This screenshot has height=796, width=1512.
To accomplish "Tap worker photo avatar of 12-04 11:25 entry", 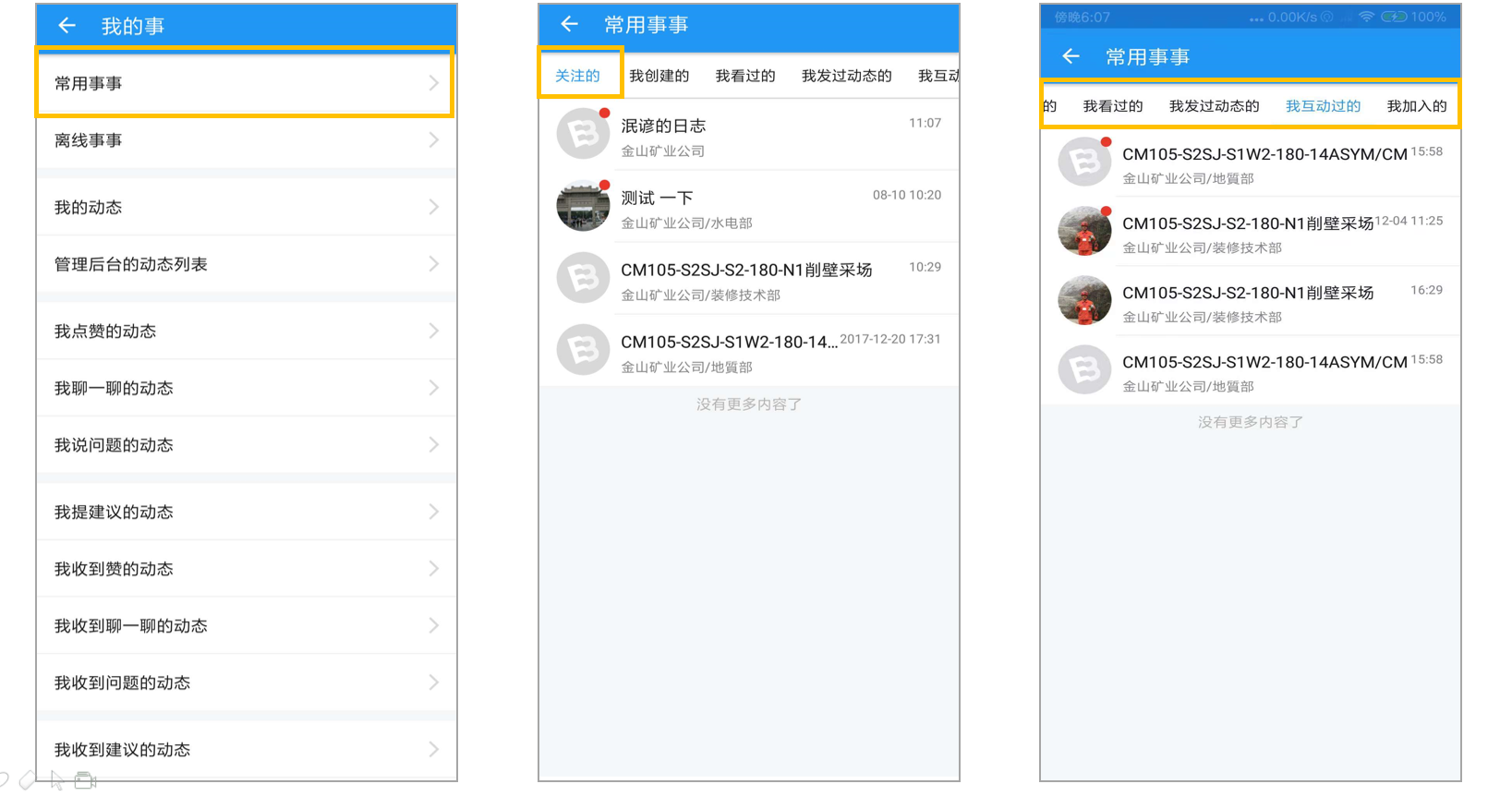I will (1084, 232).
